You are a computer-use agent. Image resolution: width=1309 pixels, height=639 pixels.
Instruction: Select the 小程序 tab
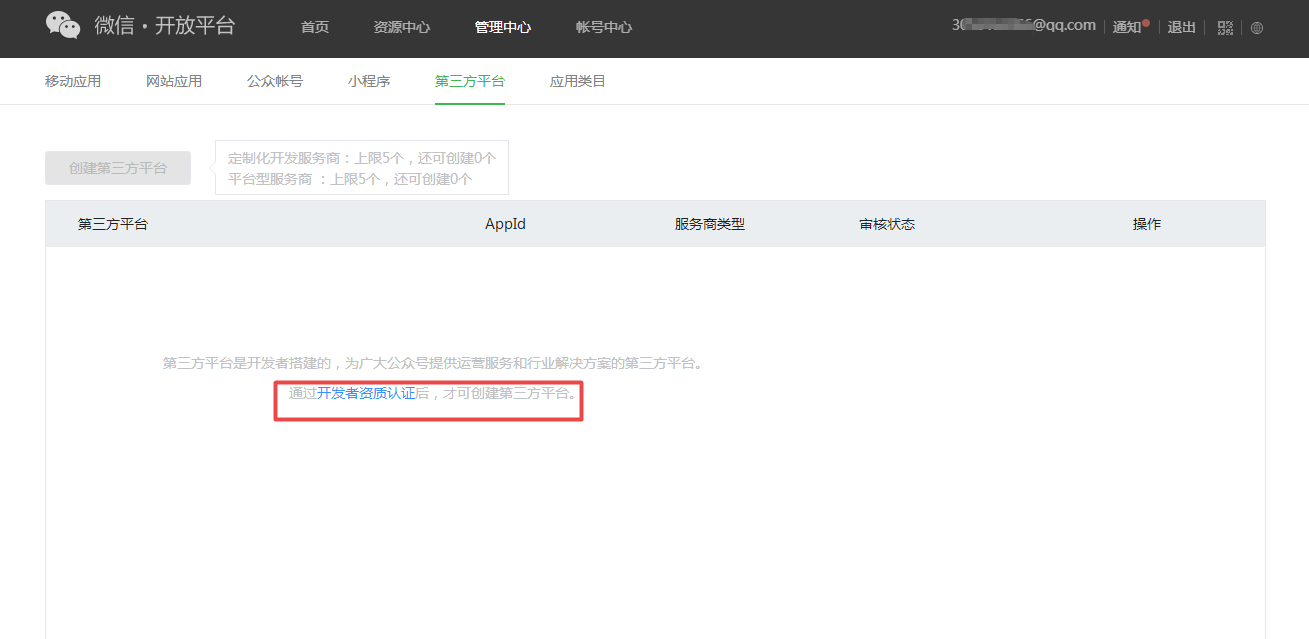(x=369, y=81)
